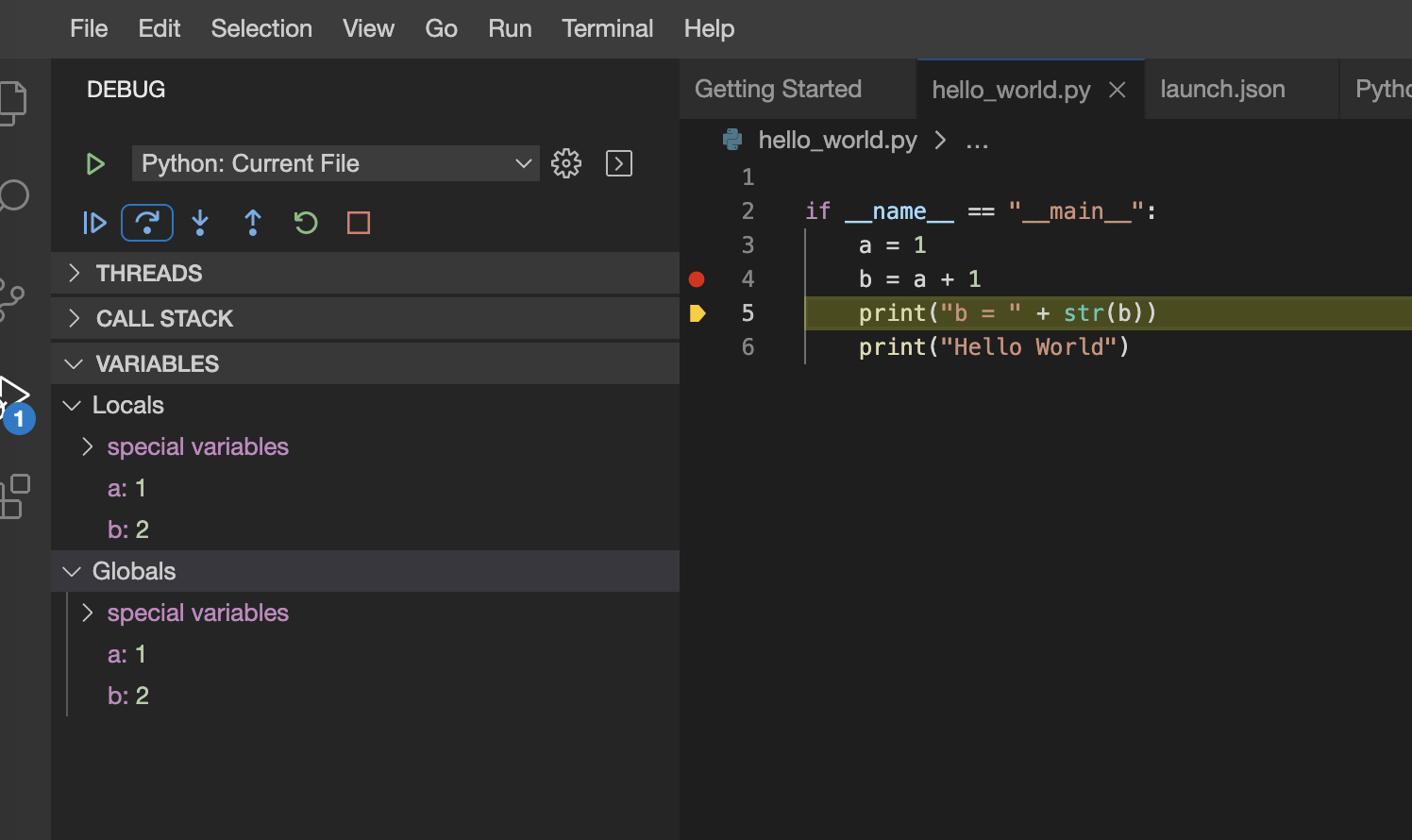The width and height of the screenshot is (1412, 840).
Task: Expand special variables under Globals
Action: click(87, 613)
